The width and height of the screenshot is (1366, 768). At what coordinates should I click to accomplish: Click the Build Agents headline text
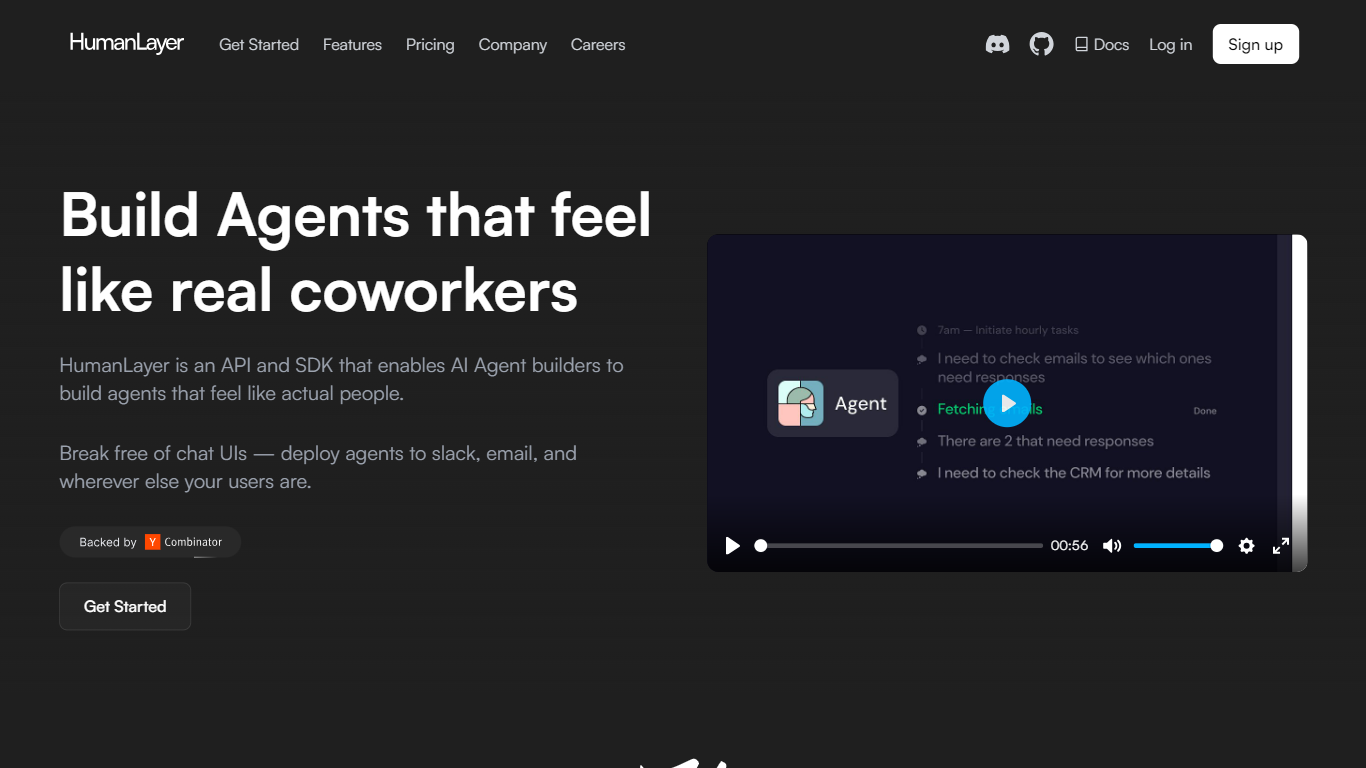point(356,252)
